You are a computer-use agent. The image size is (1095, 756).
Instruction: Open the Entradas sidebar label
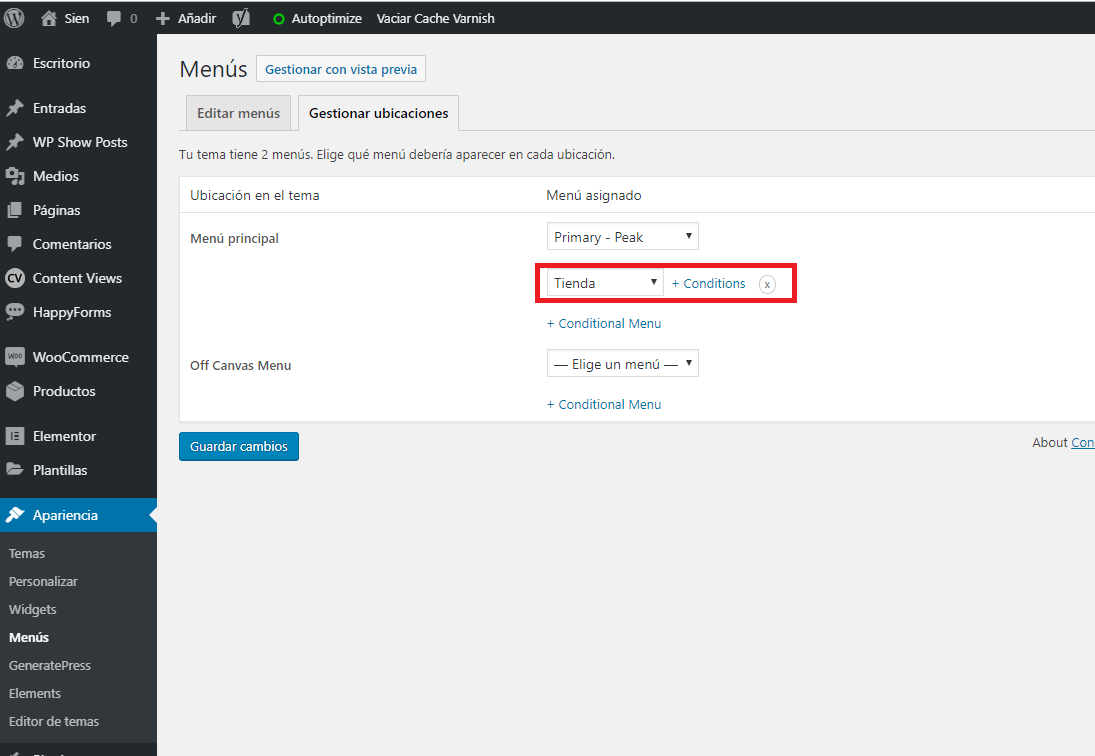(59, 108)
